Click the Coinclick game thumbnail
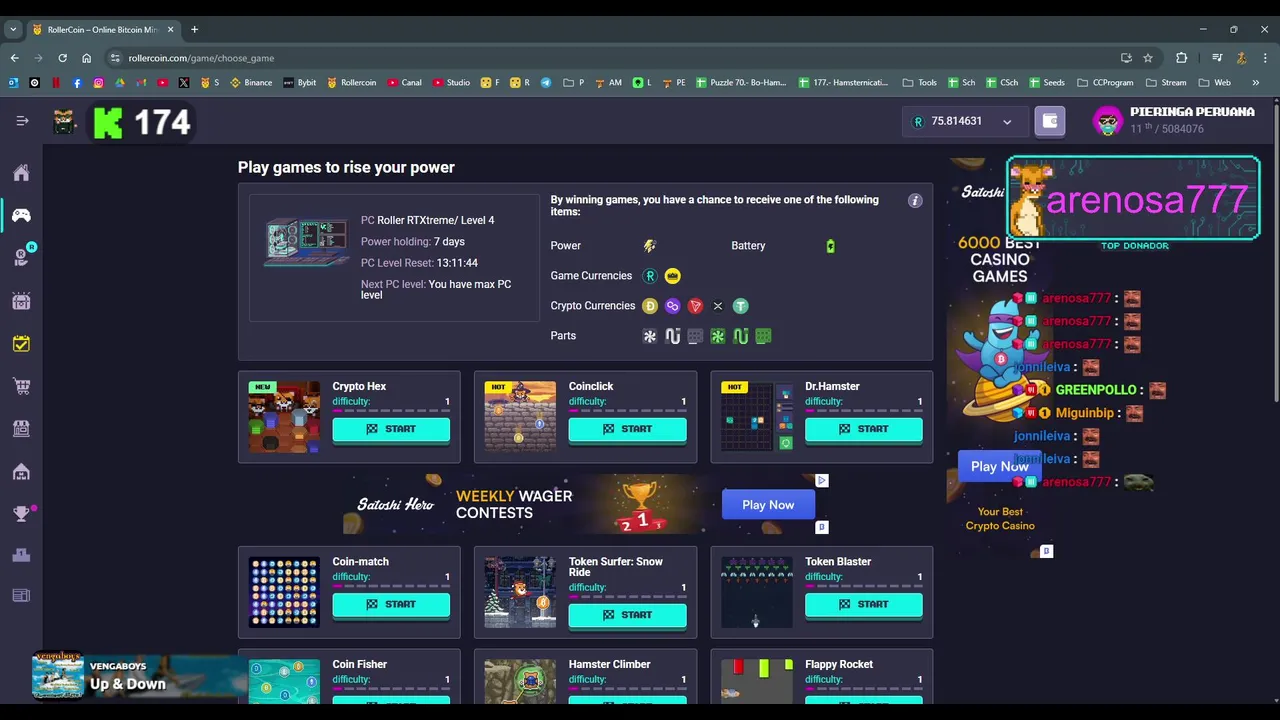This screenshot has height=720, width=1280. tap(520, 417)
